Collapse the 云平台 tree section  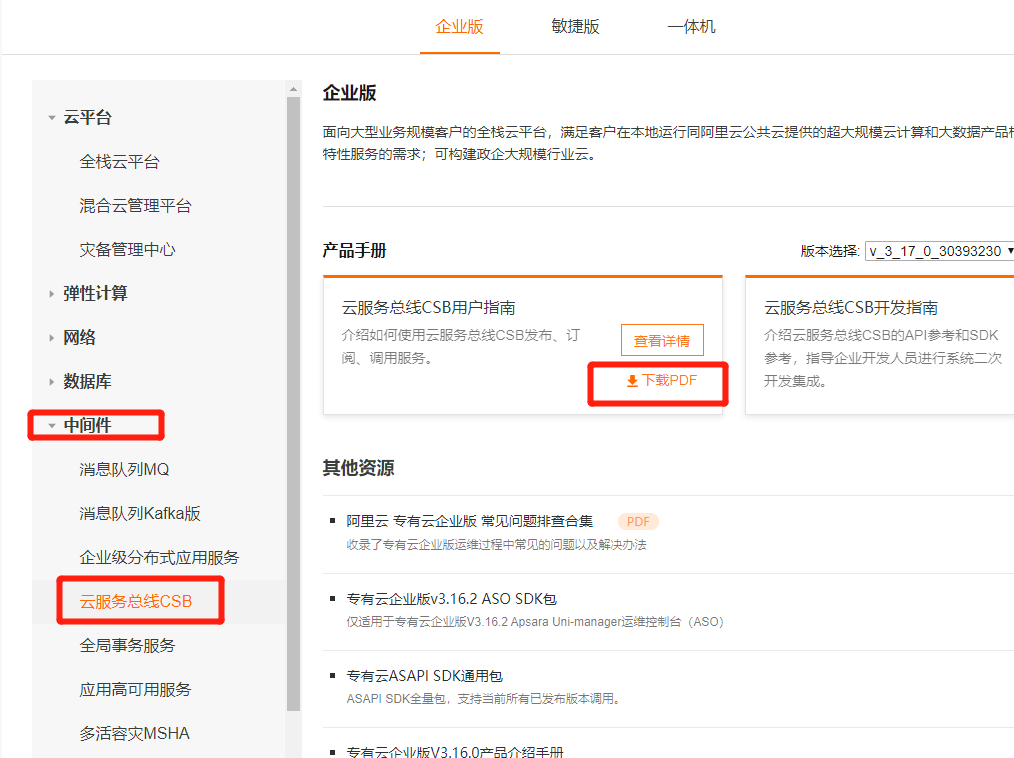(x=52, y=118)
